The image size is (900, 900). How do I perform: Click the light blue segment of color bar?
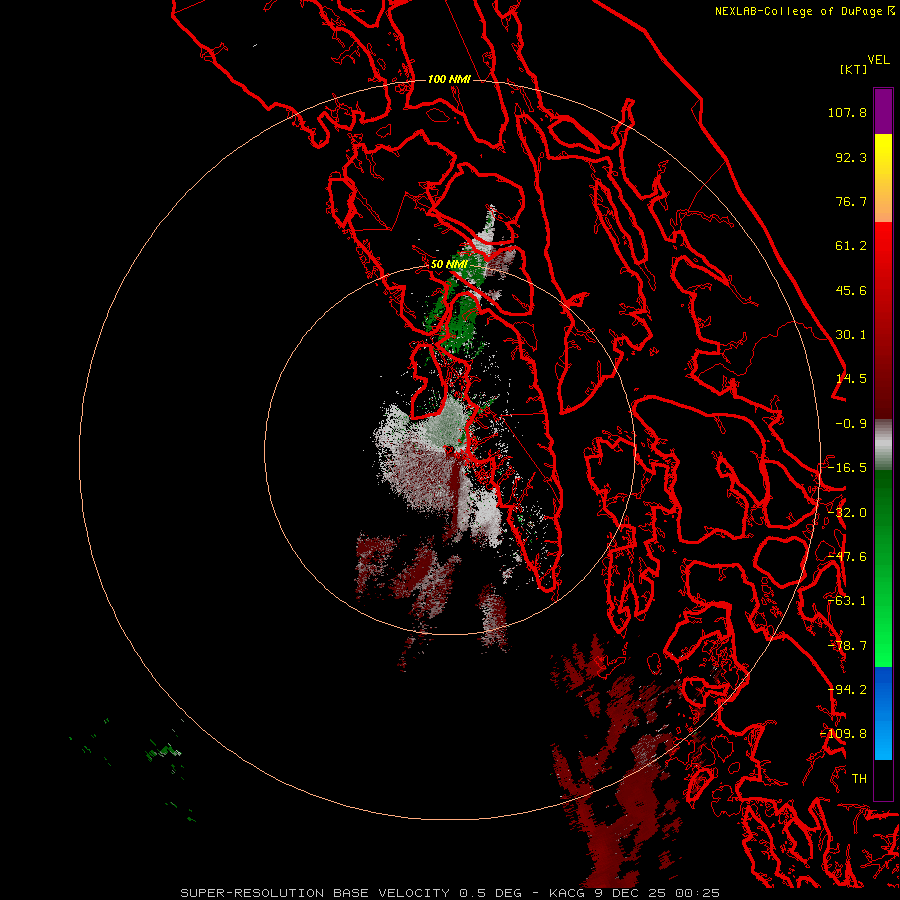883,738
